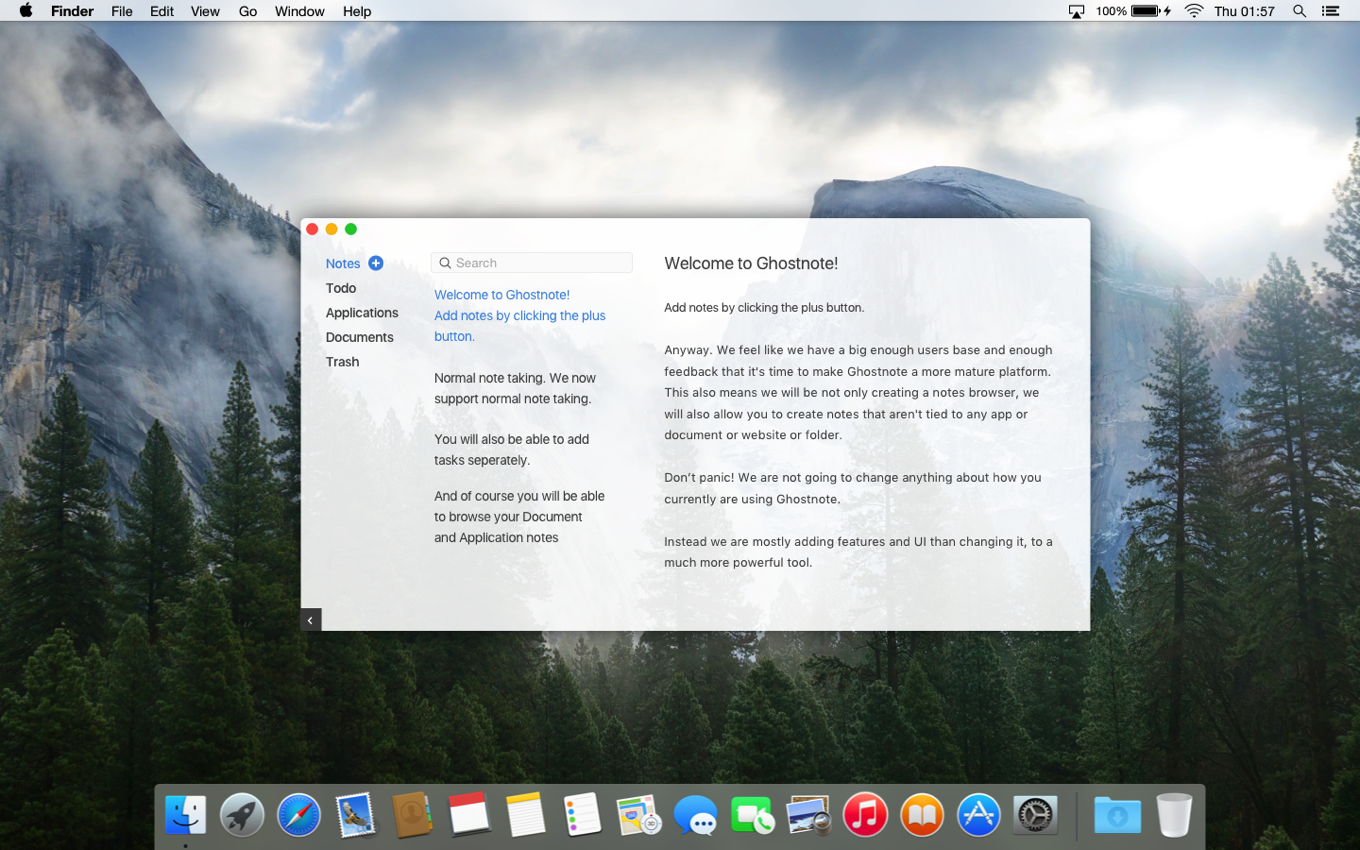Open the Wi-Fi status menu

[1193, 11]
